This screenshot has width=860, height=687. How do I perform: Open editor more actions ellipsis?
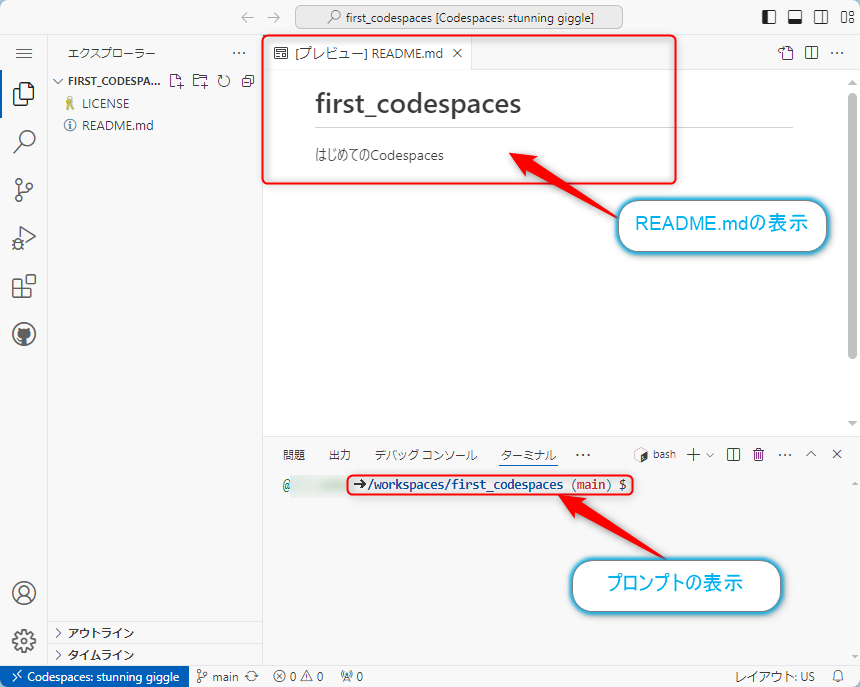(x=837, y=53)
